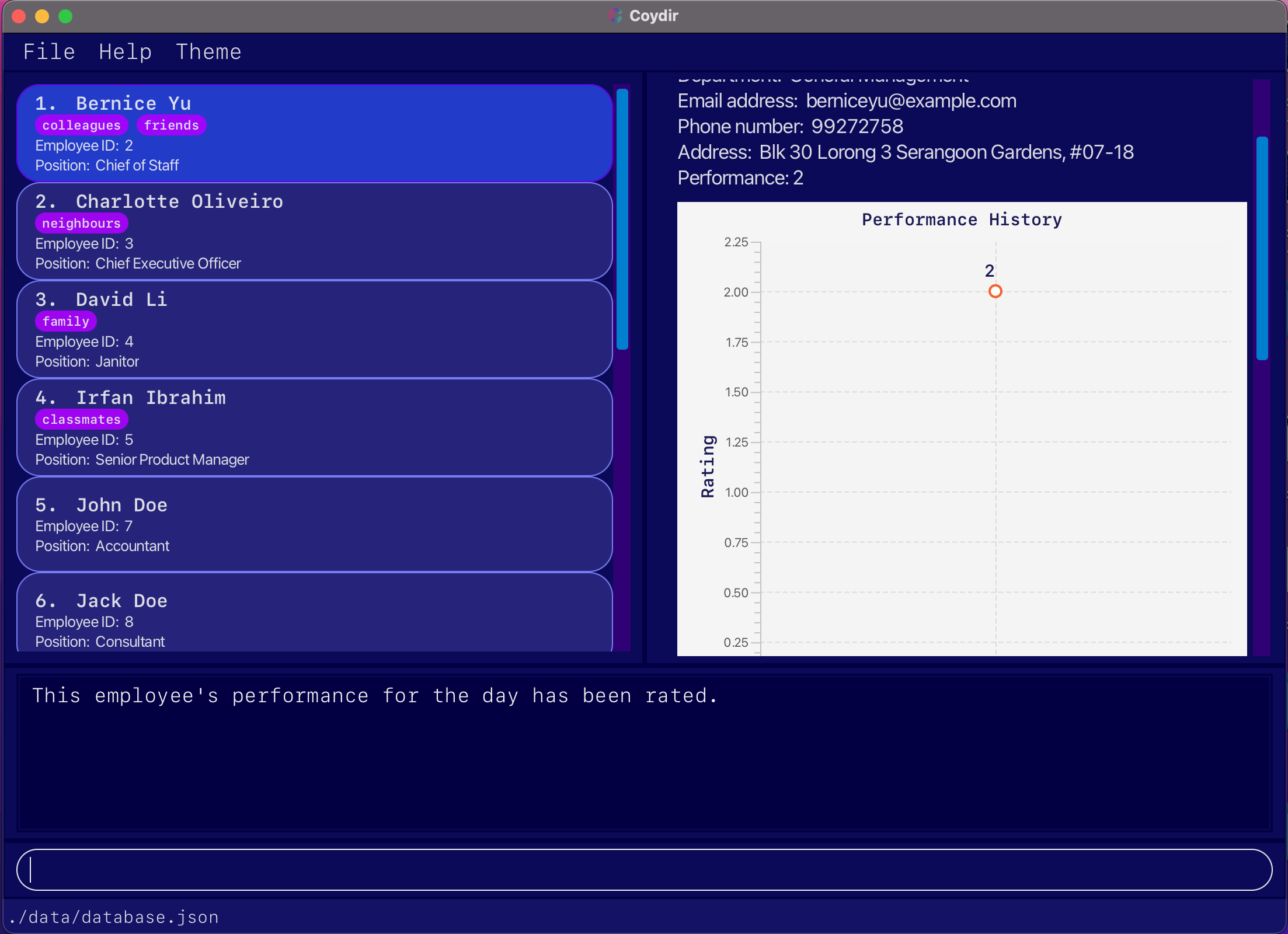
Task: Click the family tag on David Li
Action: coord(65,322)
